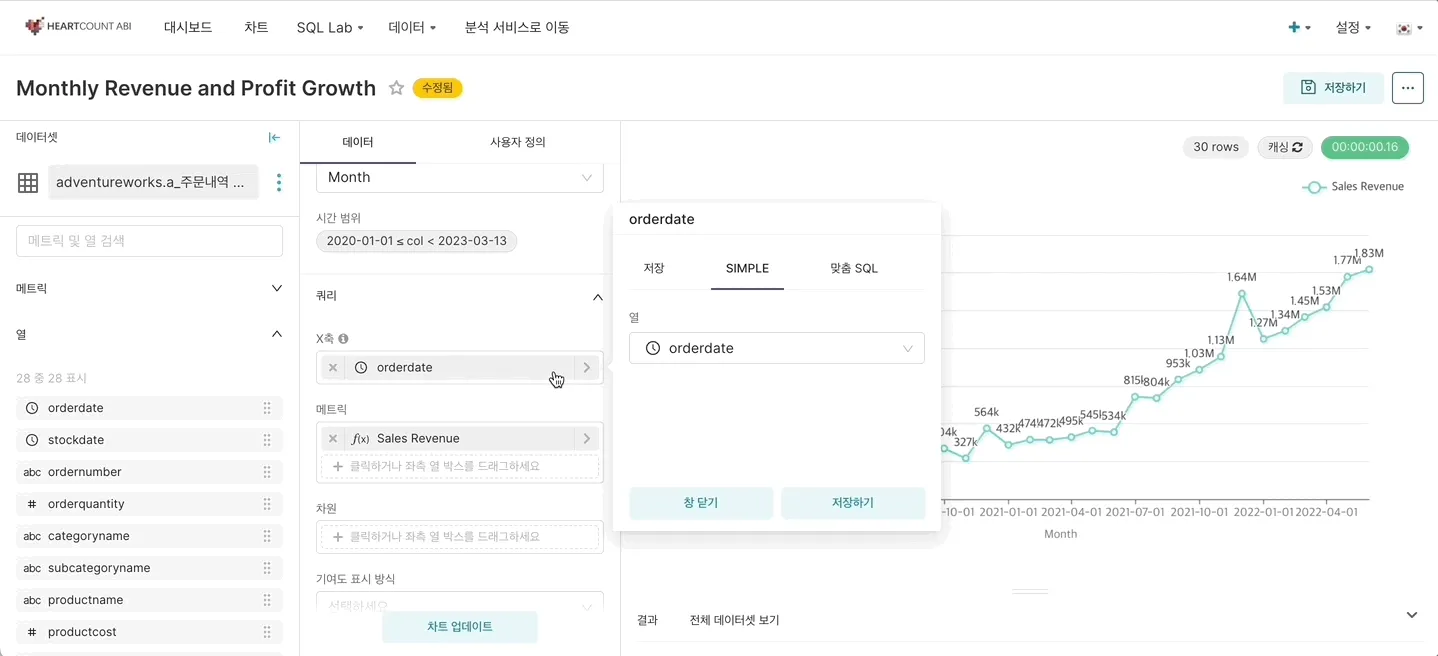Click the X-axis info icon
The image size is (1438, 656).
343,339
